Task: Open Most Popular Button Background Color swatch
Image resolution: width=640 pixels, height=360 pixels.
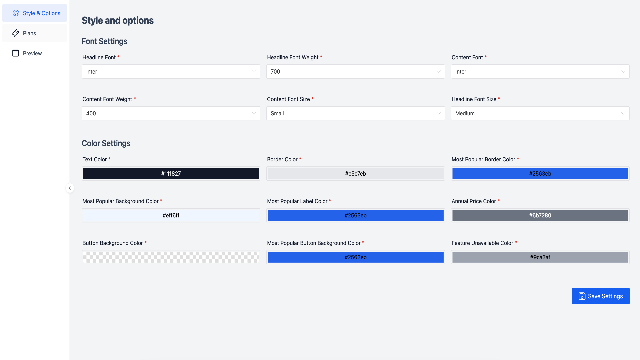Action: click(355, 257)
